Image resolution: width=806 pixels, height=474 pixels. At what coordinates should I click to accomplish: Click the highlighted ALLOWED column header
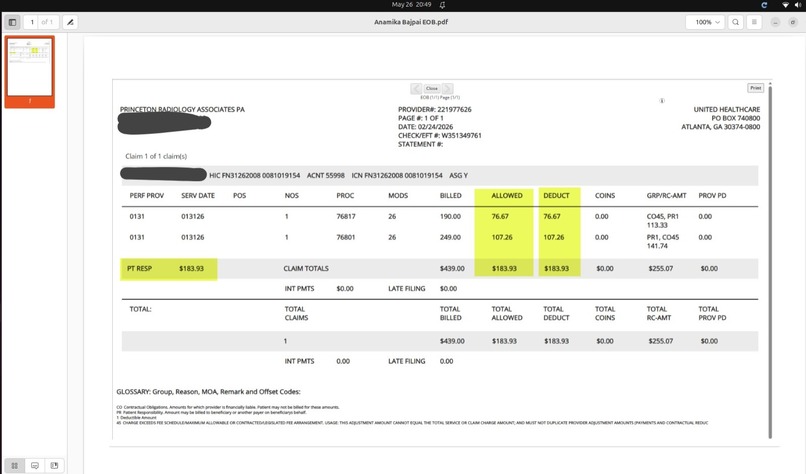[x=507, y=196]
